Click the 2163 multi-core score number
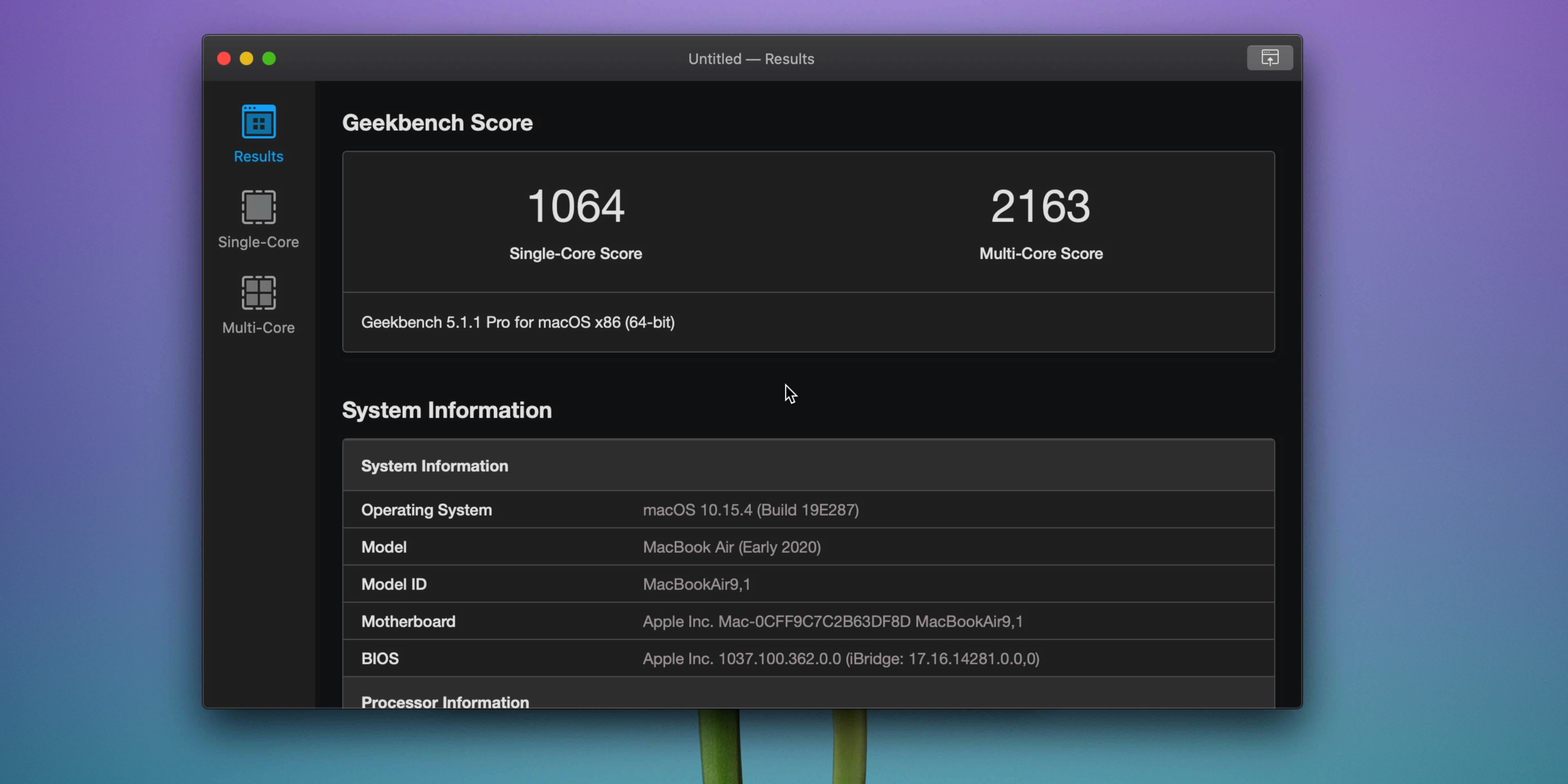Image resolution: width=1568 pixels, height=784 pixels. pos(1040,206)
